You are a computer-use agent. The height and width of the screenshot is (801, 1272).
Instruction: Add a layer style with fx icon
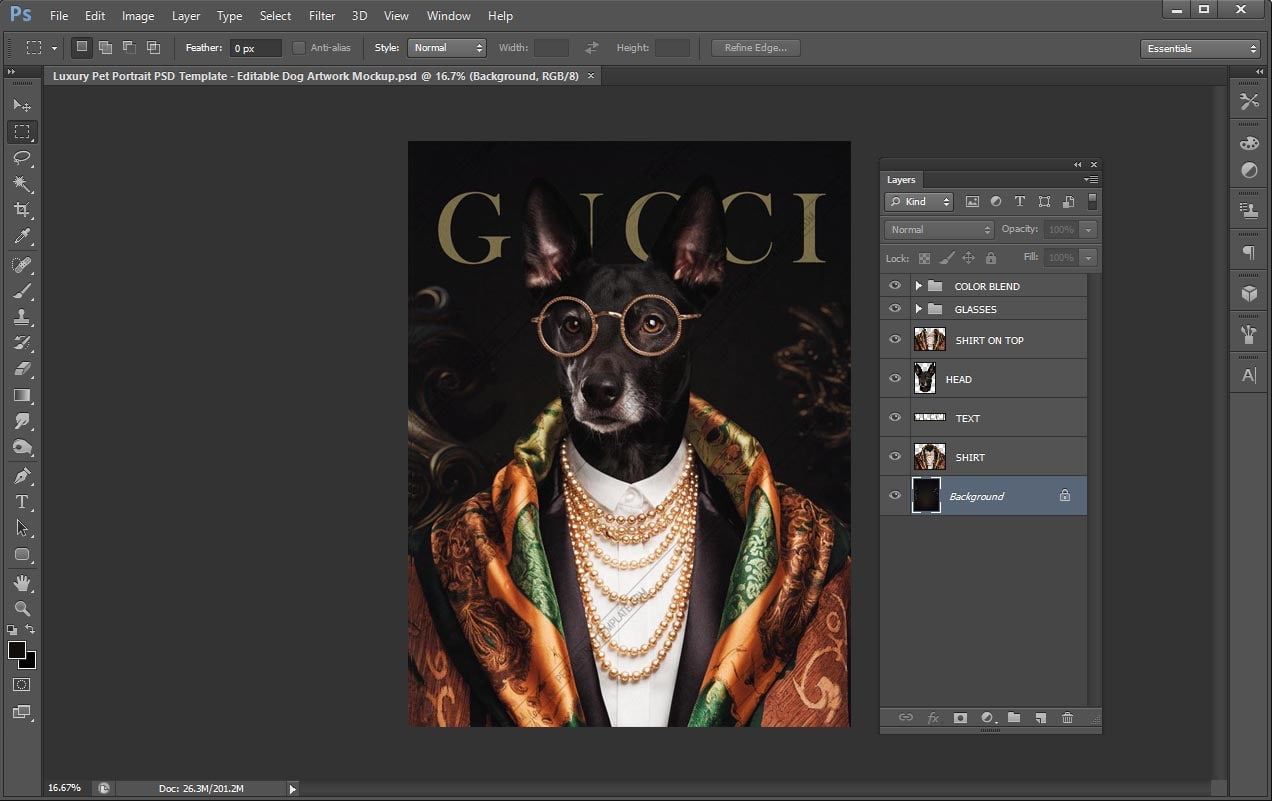tap(933, 718)
